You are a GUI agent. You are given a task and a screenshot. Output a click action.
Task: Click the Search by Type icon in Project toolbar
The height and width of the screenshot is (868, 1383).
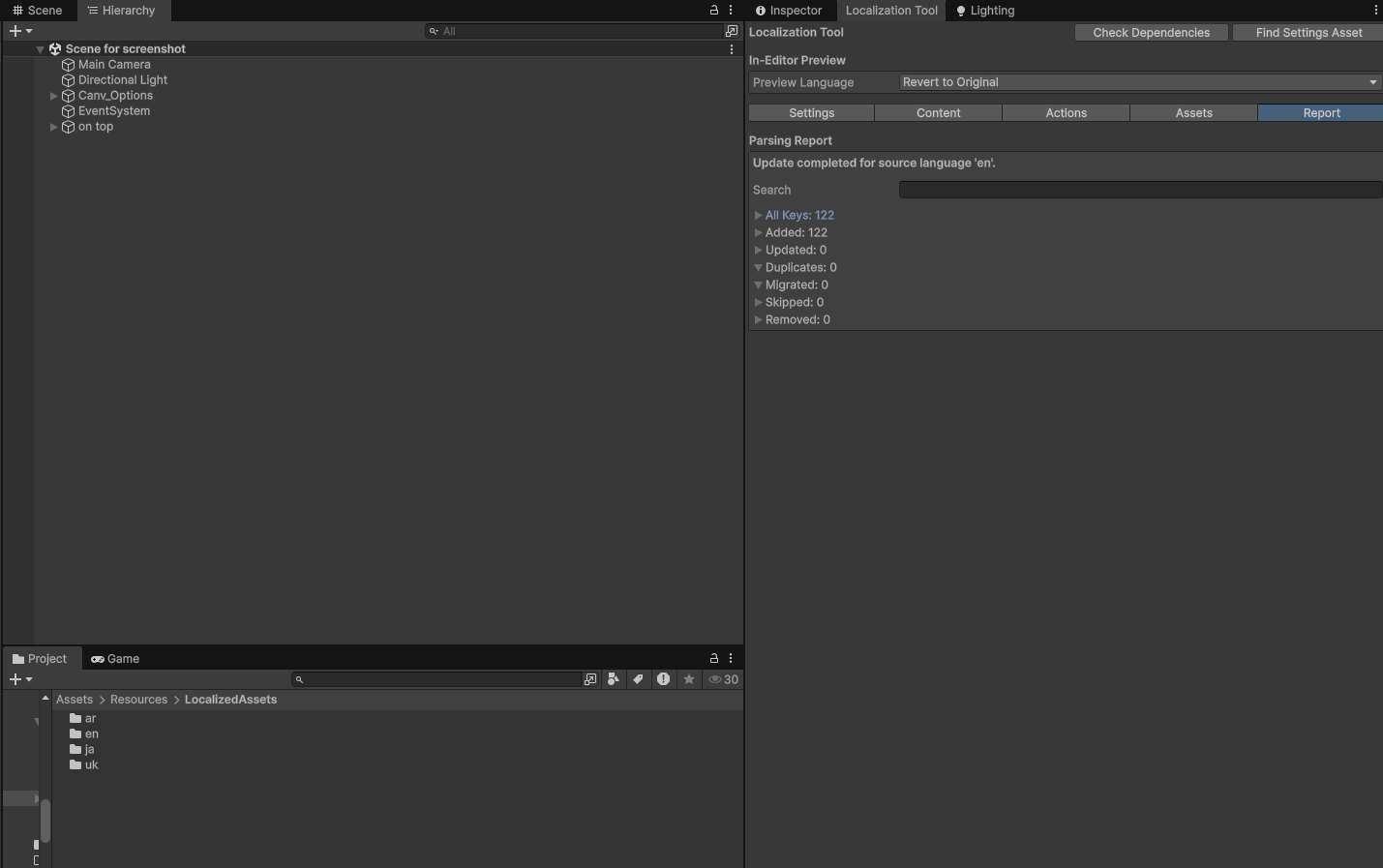pyautogui.click(x=614, y=679)
